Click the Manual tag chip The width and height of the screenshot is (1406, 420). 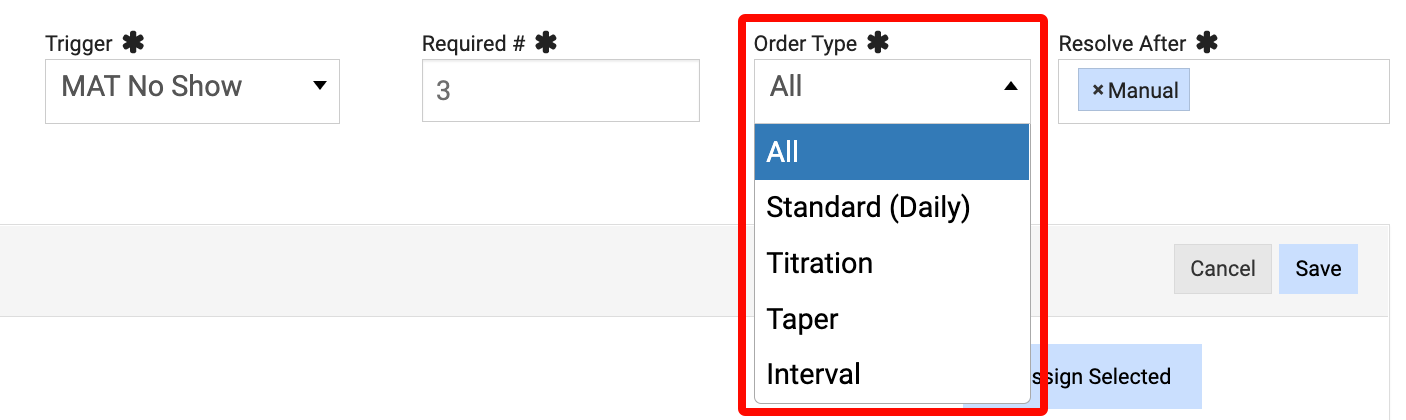pos(1143,91)
